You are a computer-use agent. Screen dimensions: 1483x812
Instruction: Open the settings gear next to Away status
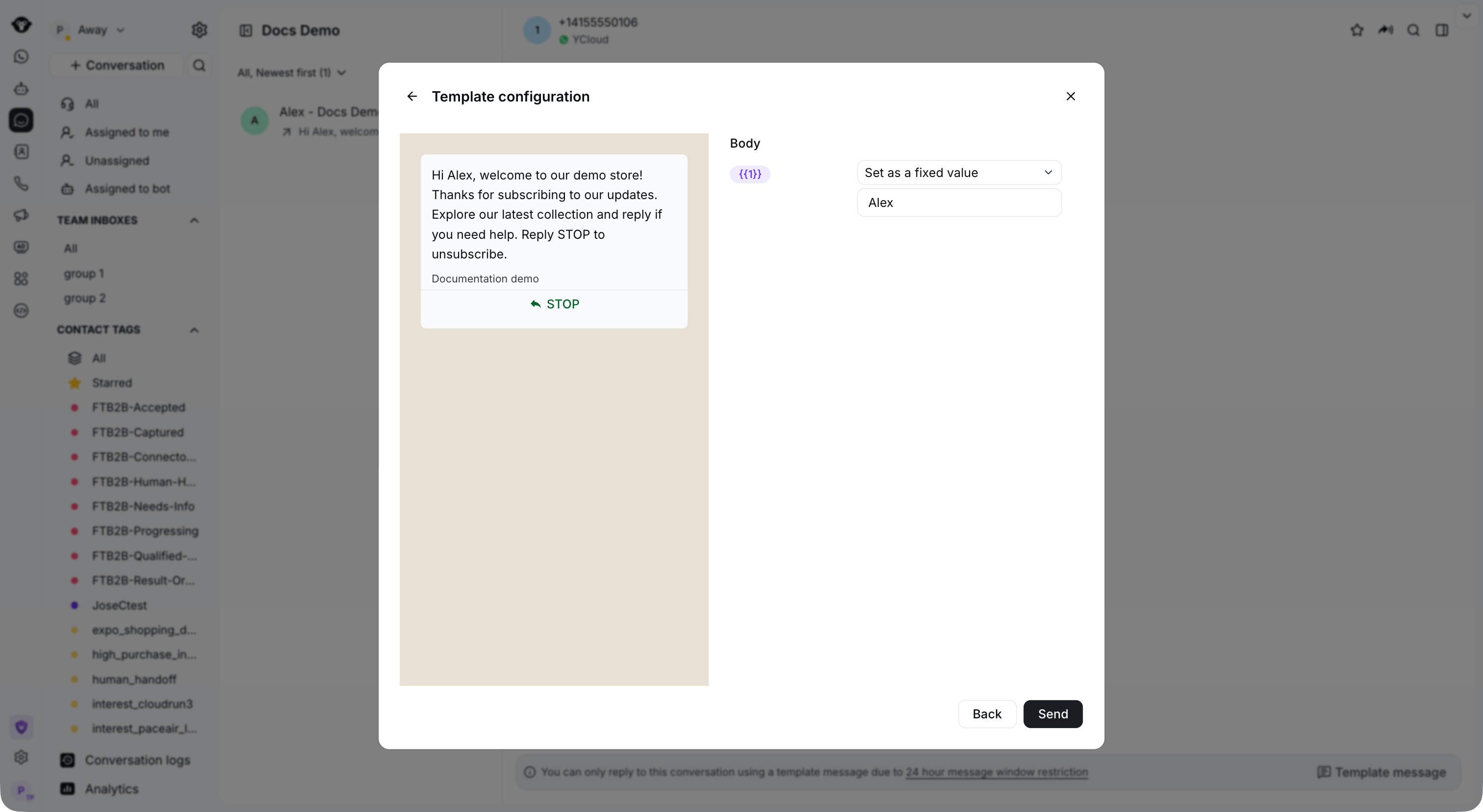pyautogui.click(x=199, y=30)
